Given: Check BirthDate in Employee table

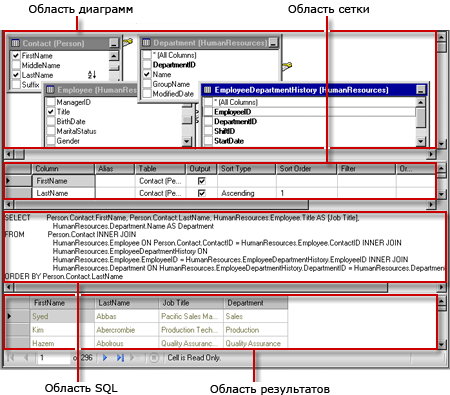Looking at the screenshot, I should 50,121.
